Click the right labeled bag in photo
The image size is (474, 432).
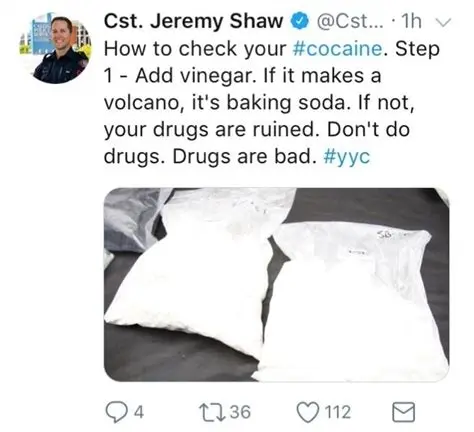click(355, 302)
